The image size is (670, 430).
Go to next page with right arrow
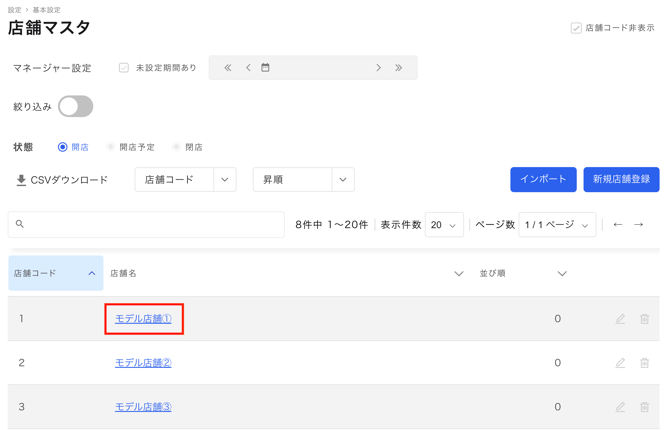(x=639, y=225)
